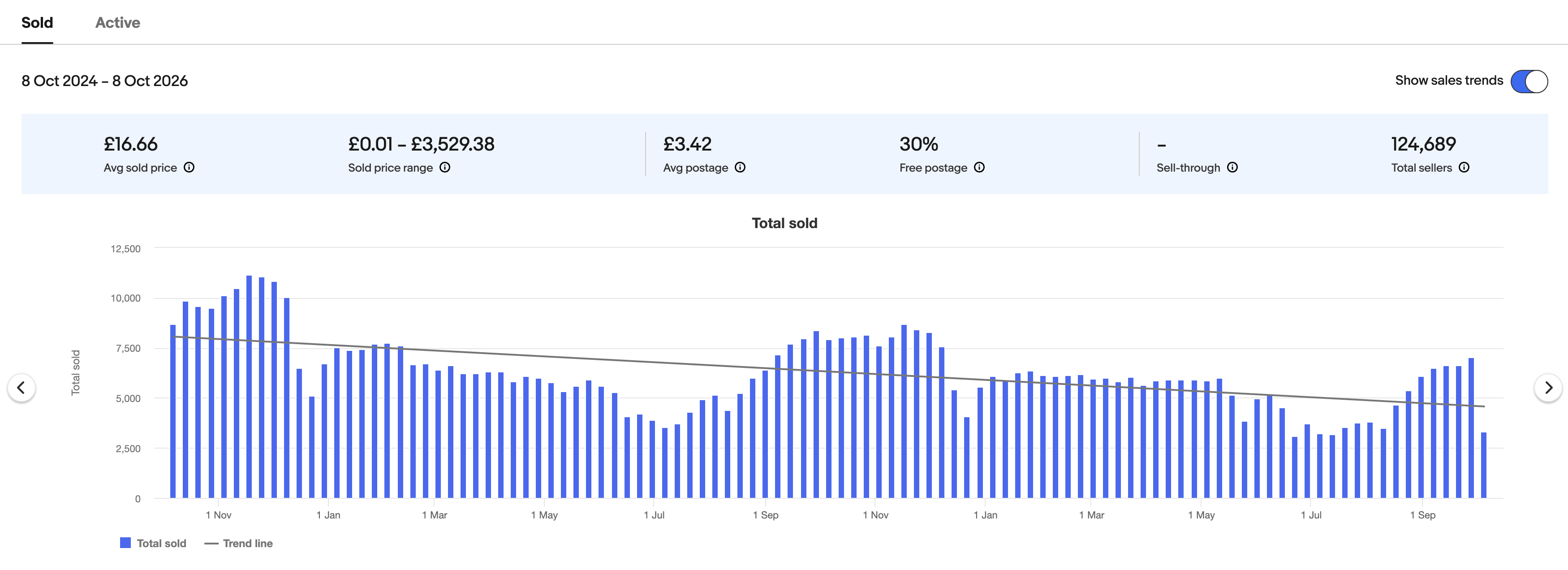Viewport: 1568px width, 570px height.
Task: Click the final short bar at chart end
Action: coord(1483,465)
